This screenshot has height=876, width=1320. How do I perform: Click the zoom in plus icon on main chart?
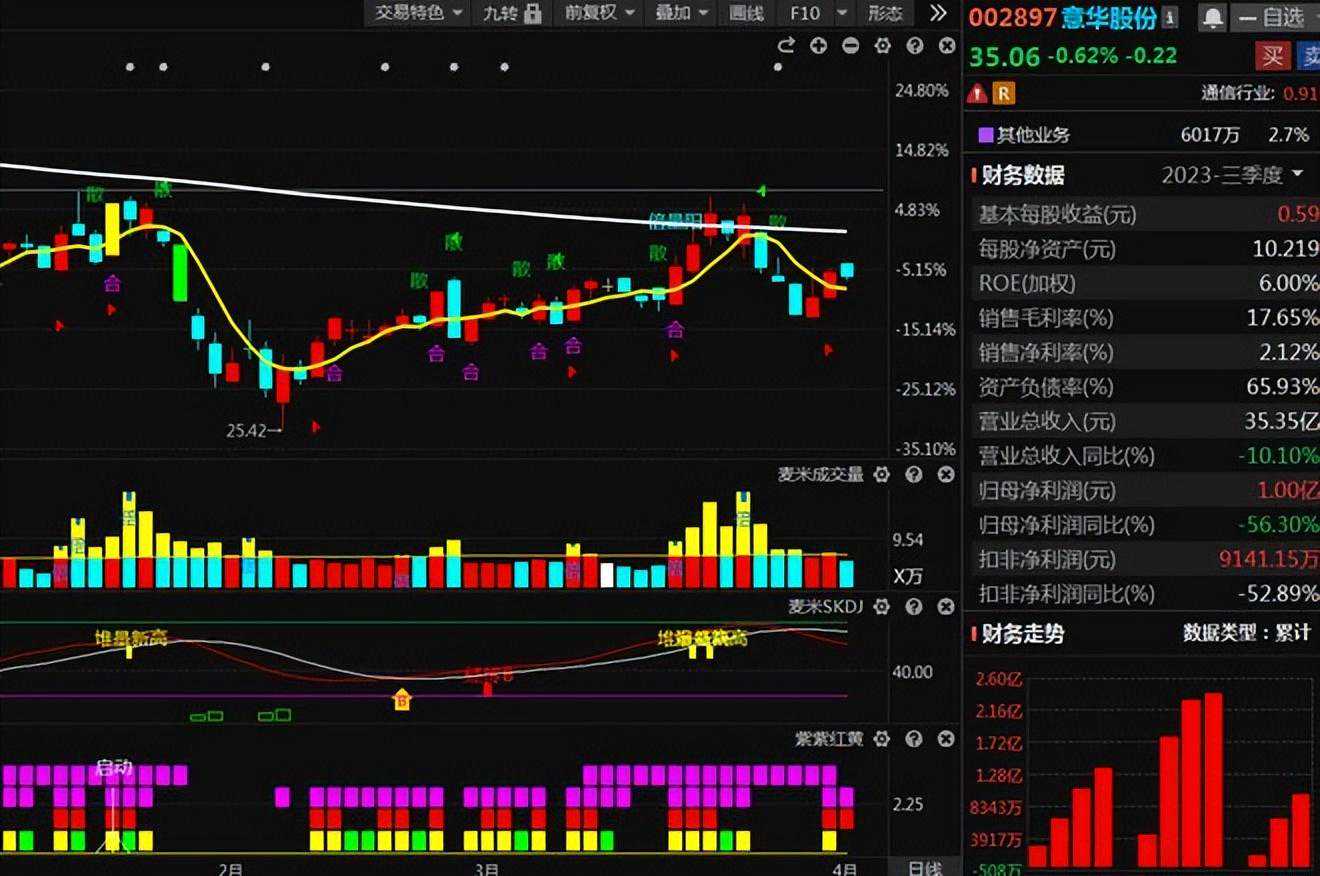(x=818, y=45)
